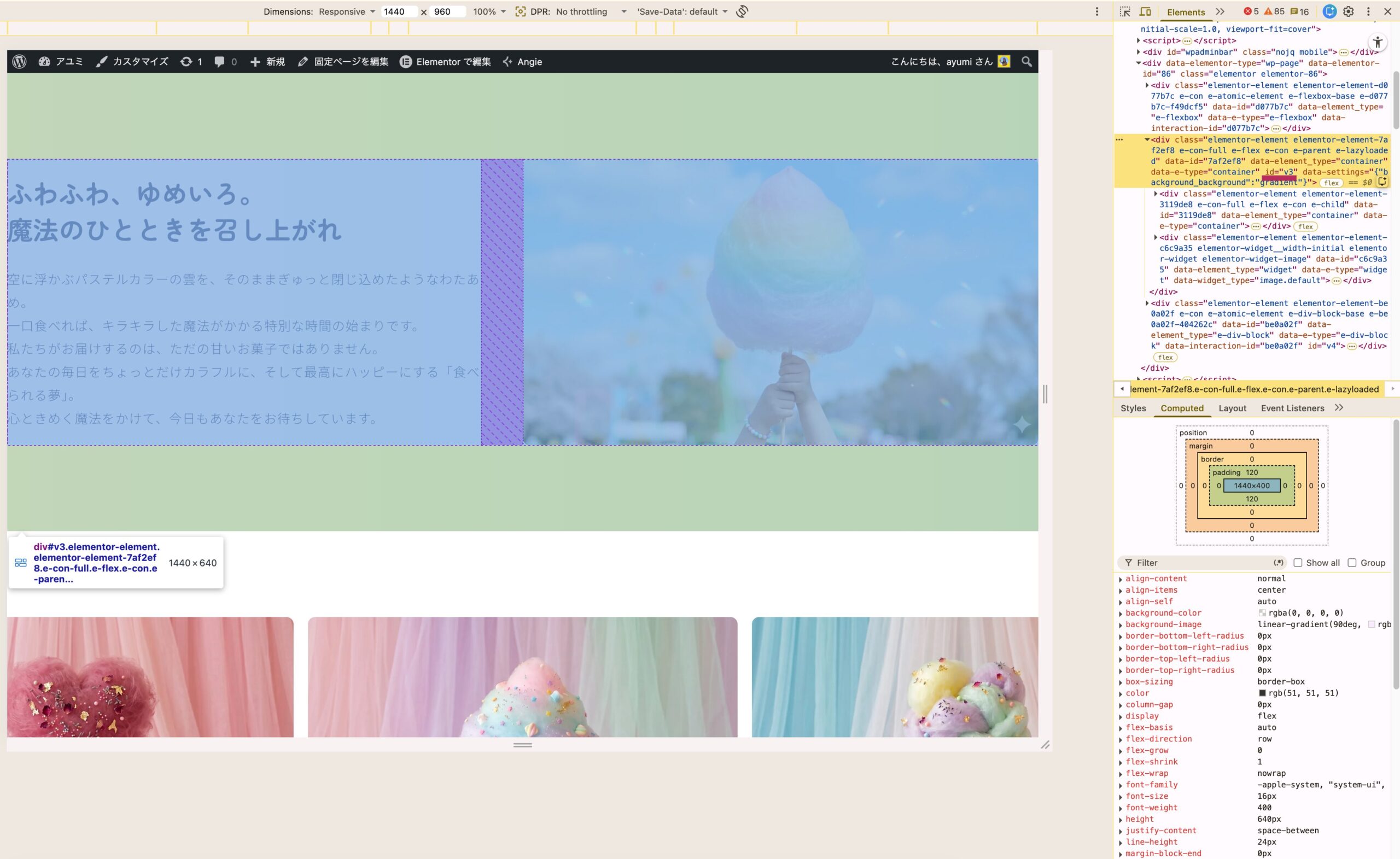1400x859 pixels.
Task: Rotate the viewport orientation
Action: coord(742,11)
